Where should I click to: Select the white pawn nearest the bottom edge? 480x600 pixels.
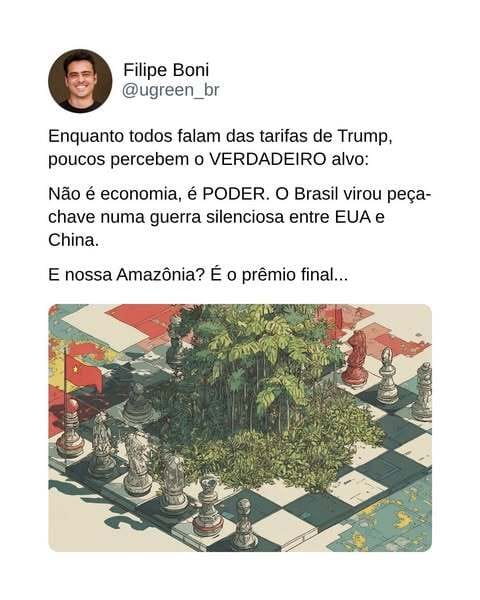[x=245, y=523]
